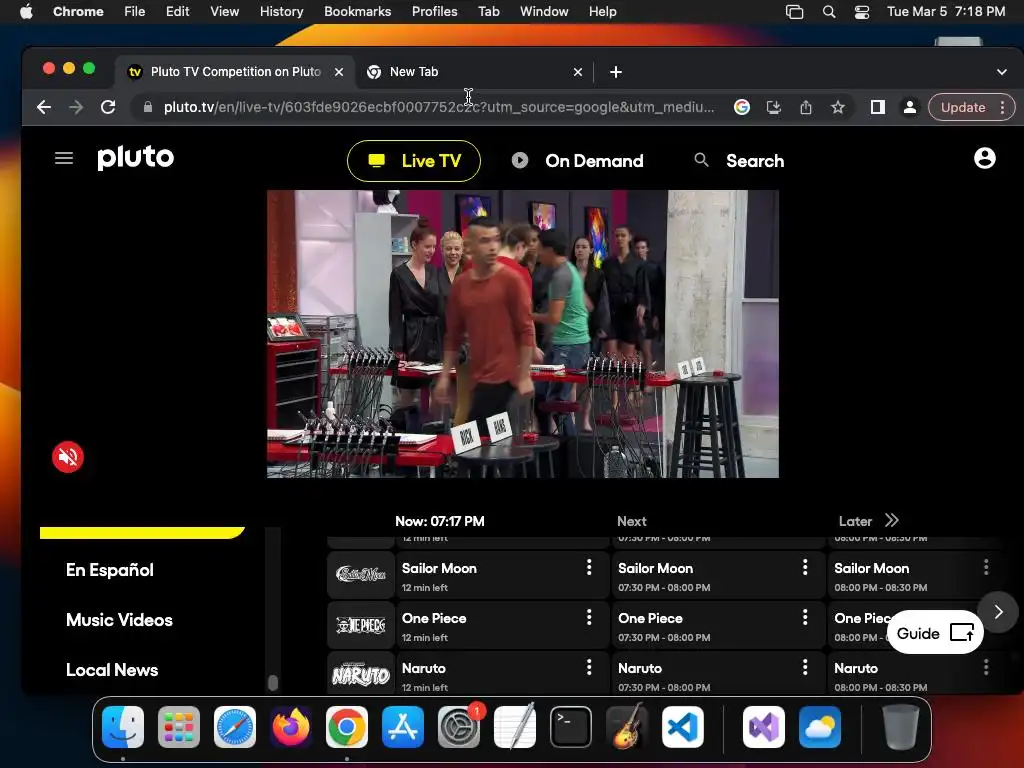Expand the tab search dropdown arrow
The image size is (1024, 768).
coord(1002,72)
